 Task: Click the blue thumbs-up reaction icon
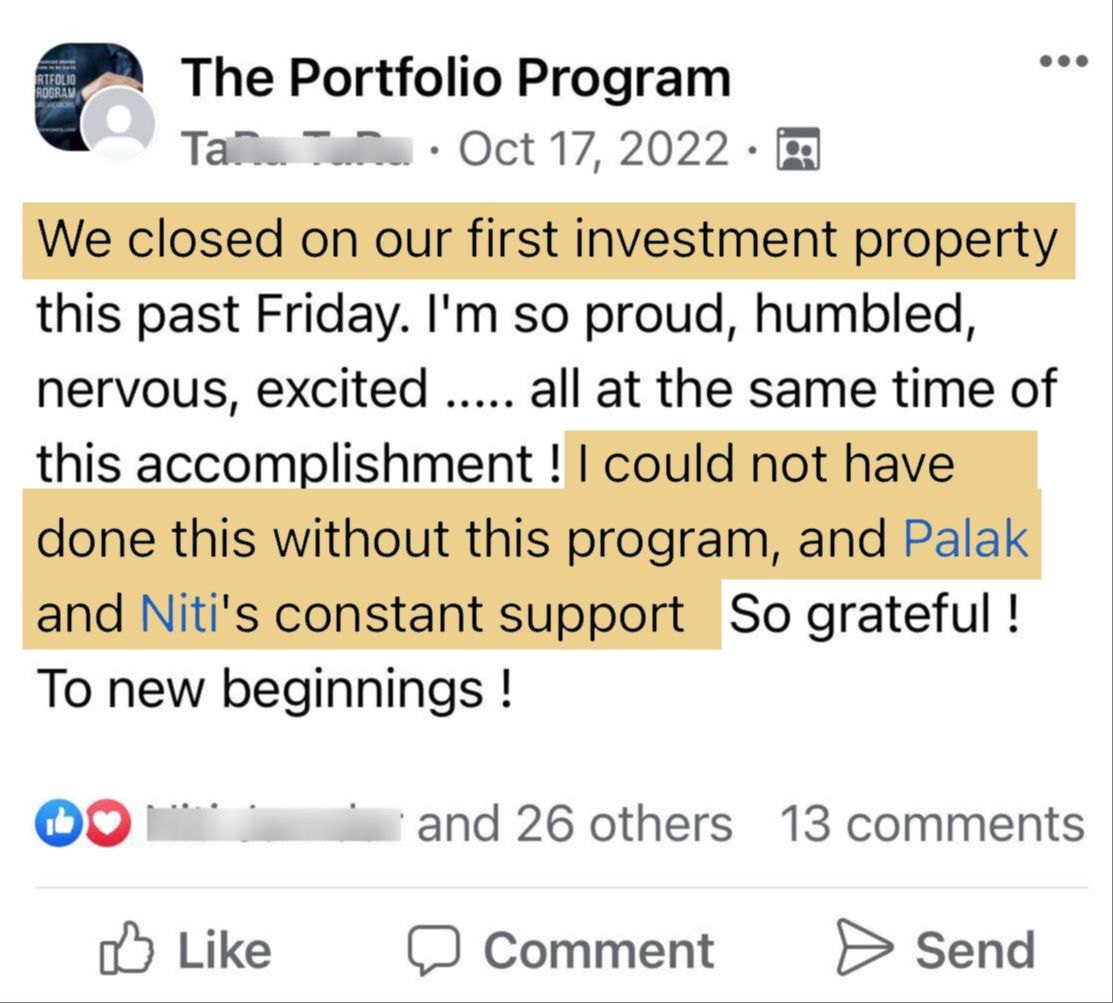(x=54, y=825)
